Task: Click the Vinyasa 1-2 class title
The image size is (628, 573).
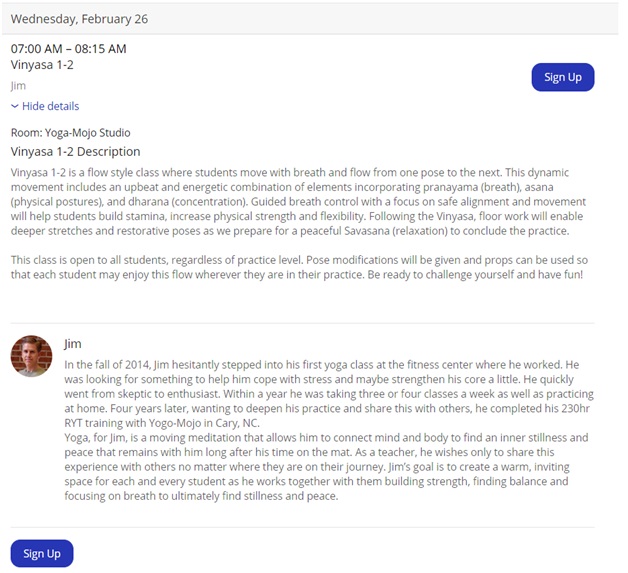Action: tap(42, 65)
